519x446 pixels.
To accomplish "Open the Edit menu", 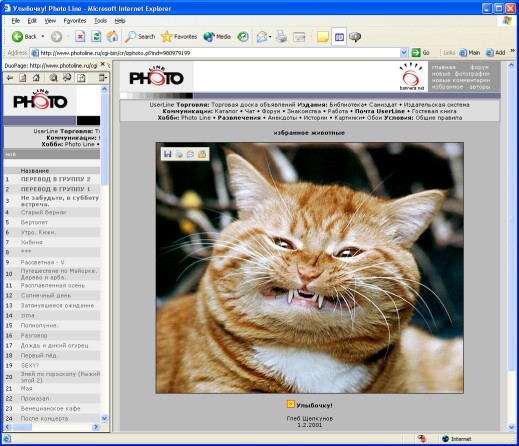I will [x=32, y=21].
